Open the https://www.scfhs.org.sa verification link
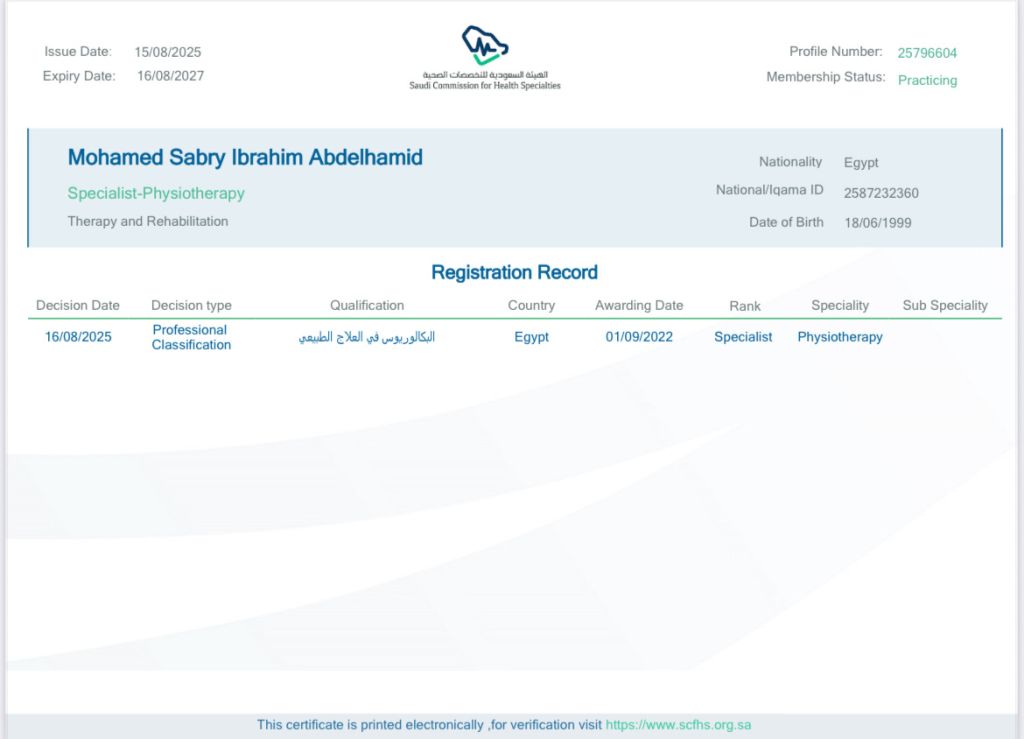Screen dimensions: 1024x739 678,725
